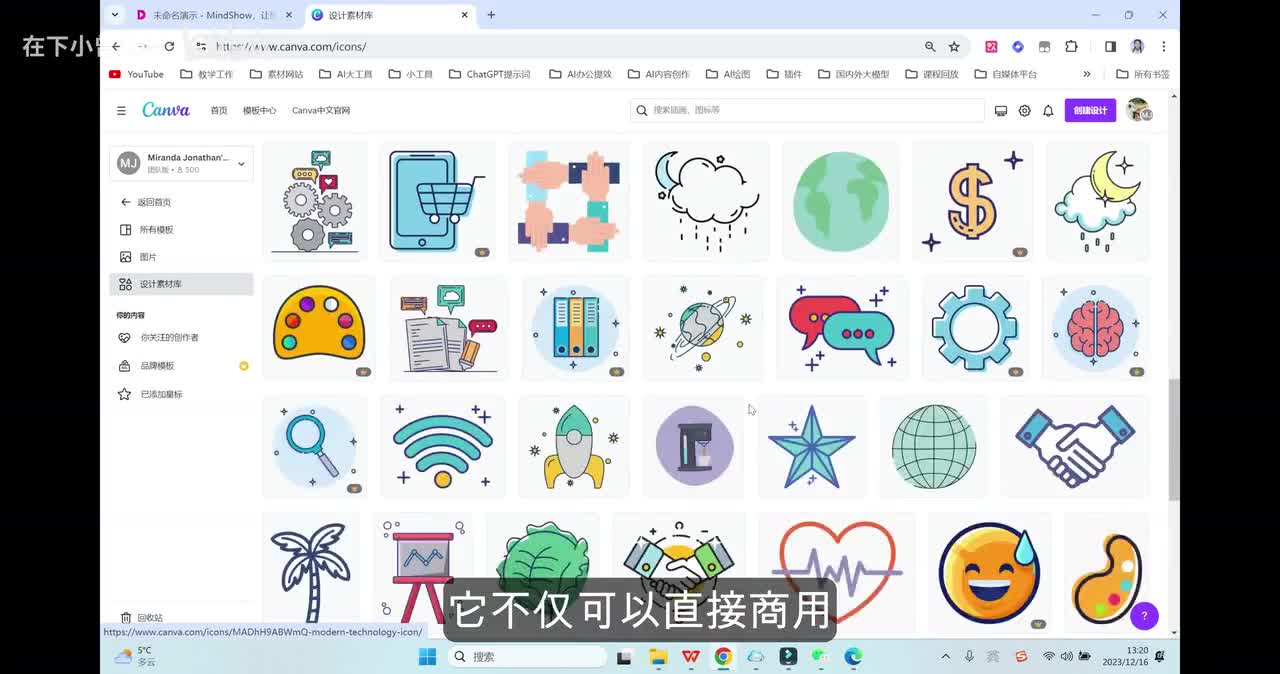Open the browser tab list dropdown

(115, 15)
